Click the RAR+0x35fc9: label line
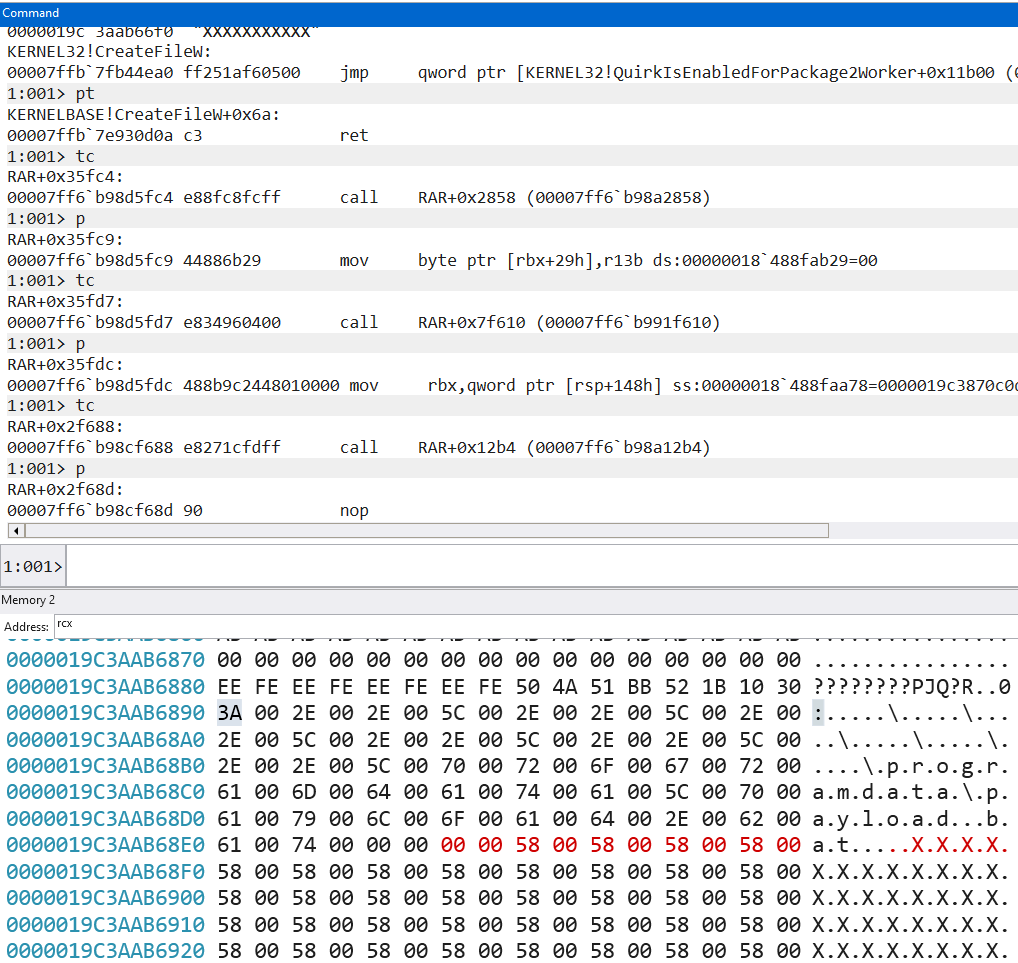1018x963 pixels. (65, 240)
